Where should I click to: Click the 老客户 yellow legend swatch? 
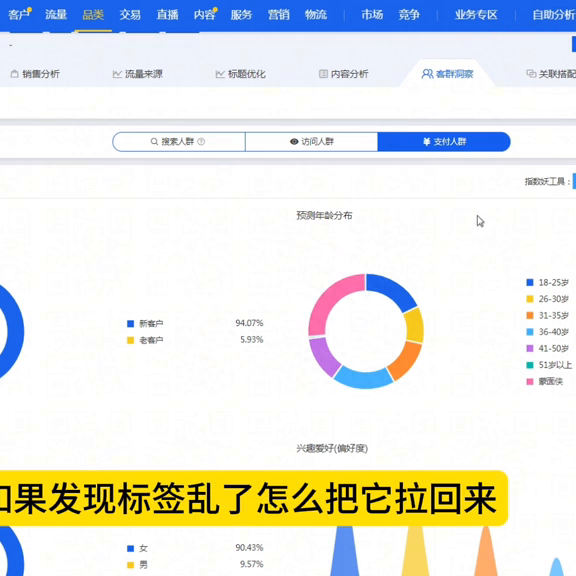pos(130,340)
